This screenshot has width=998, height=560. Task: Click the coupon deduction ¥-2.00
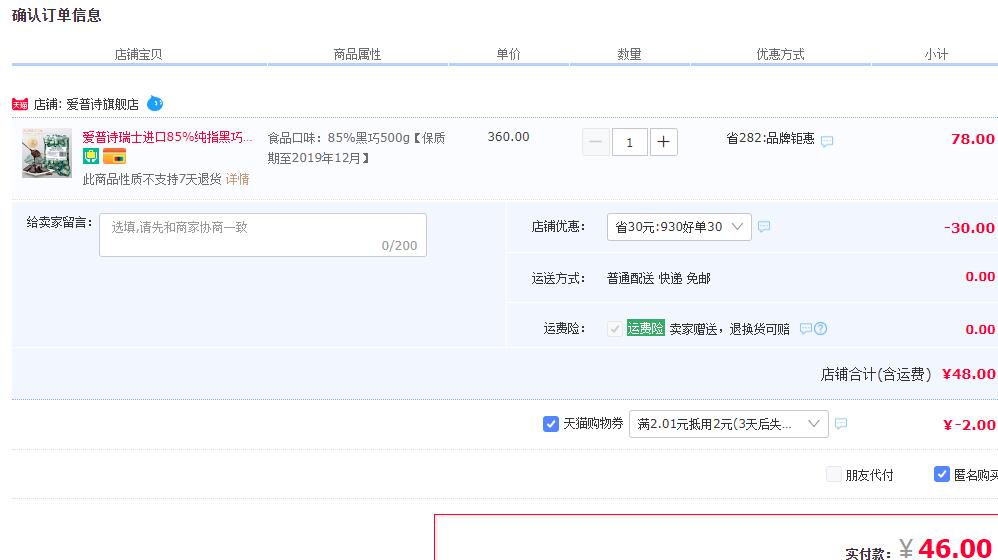tap(969, 425)
